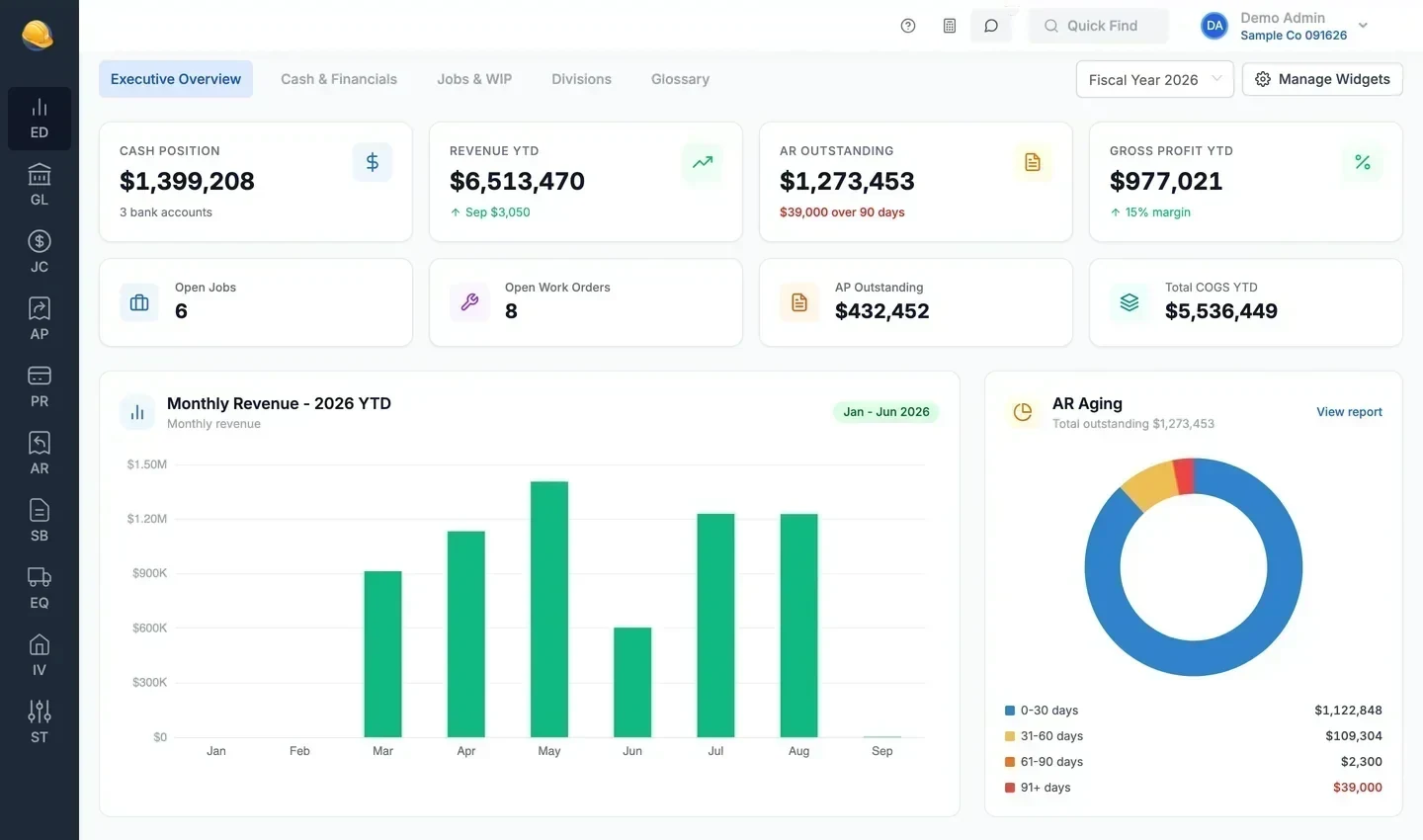Click the hard hat app logo
This screenshot has height=840, width=1423.
click(38, 35)
